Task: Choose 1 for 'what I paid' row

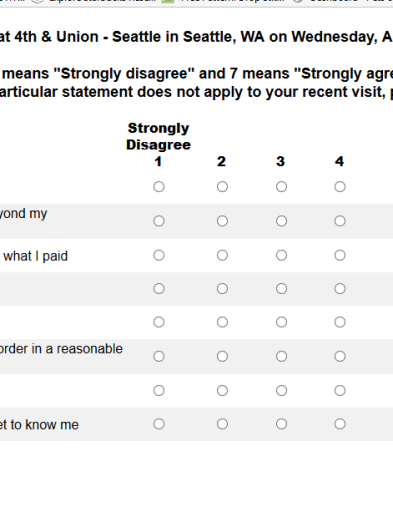Action: (x=159, y=255)
